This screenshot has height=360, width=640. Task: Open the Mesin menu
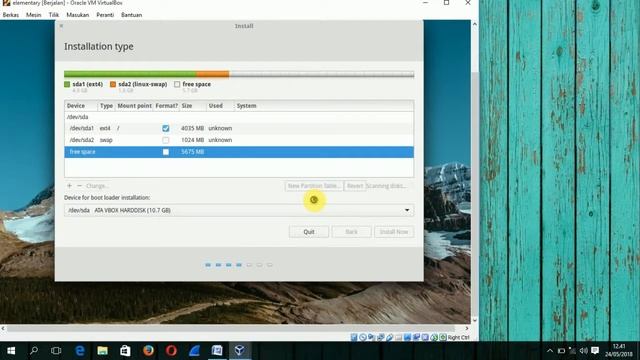[33, 15]
